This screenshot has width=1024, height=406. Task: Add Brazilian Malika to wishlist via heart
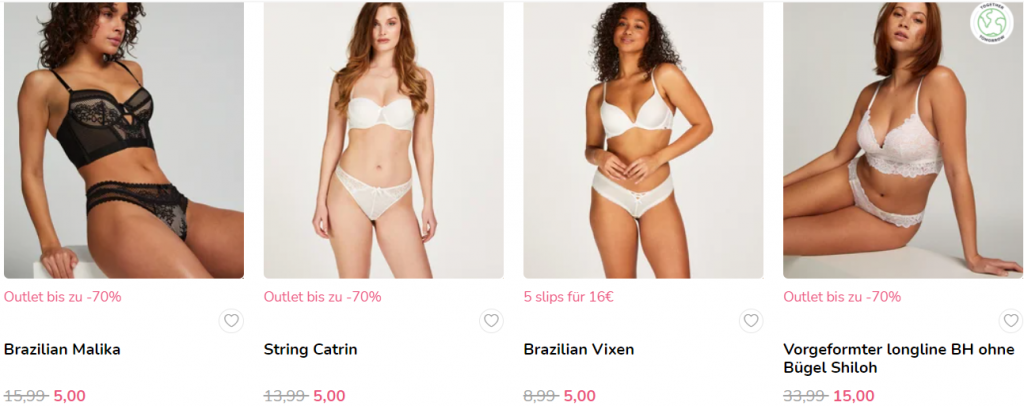click(x=231, y=320)
